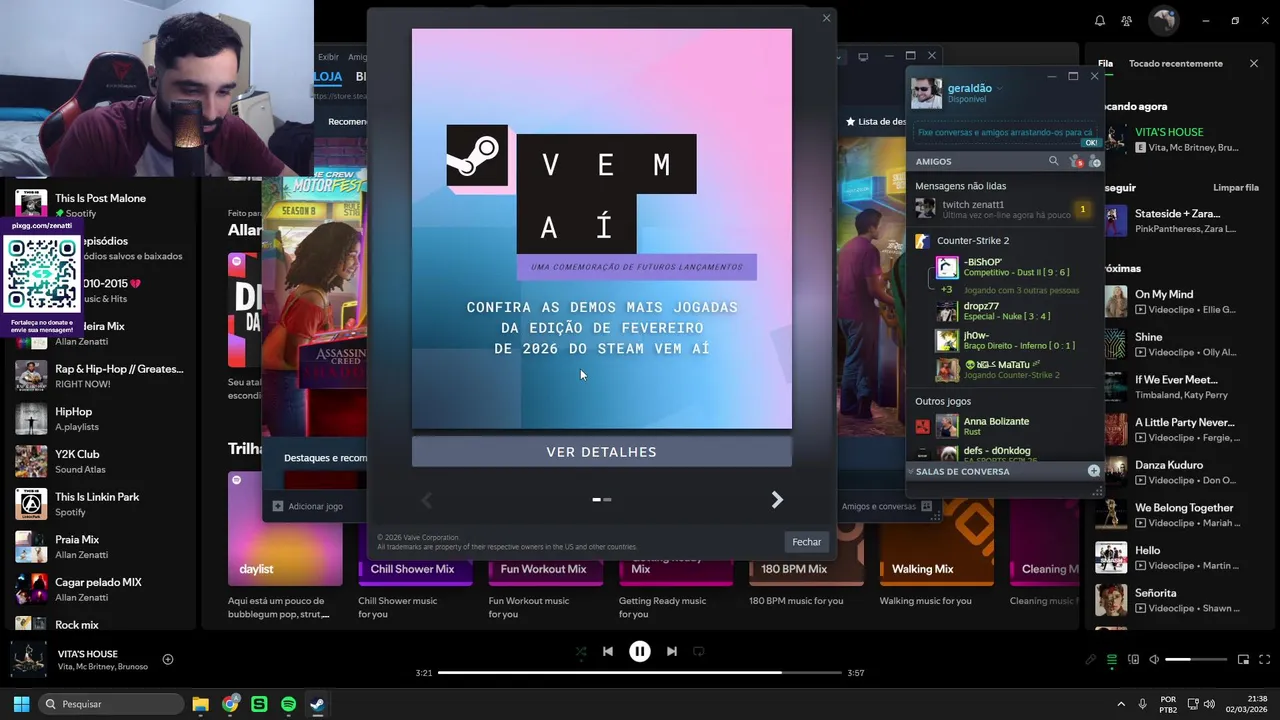Open the unread chat from twitch zenatt1
This screenshot has width=1280, height=720.
coord(1004,209)
